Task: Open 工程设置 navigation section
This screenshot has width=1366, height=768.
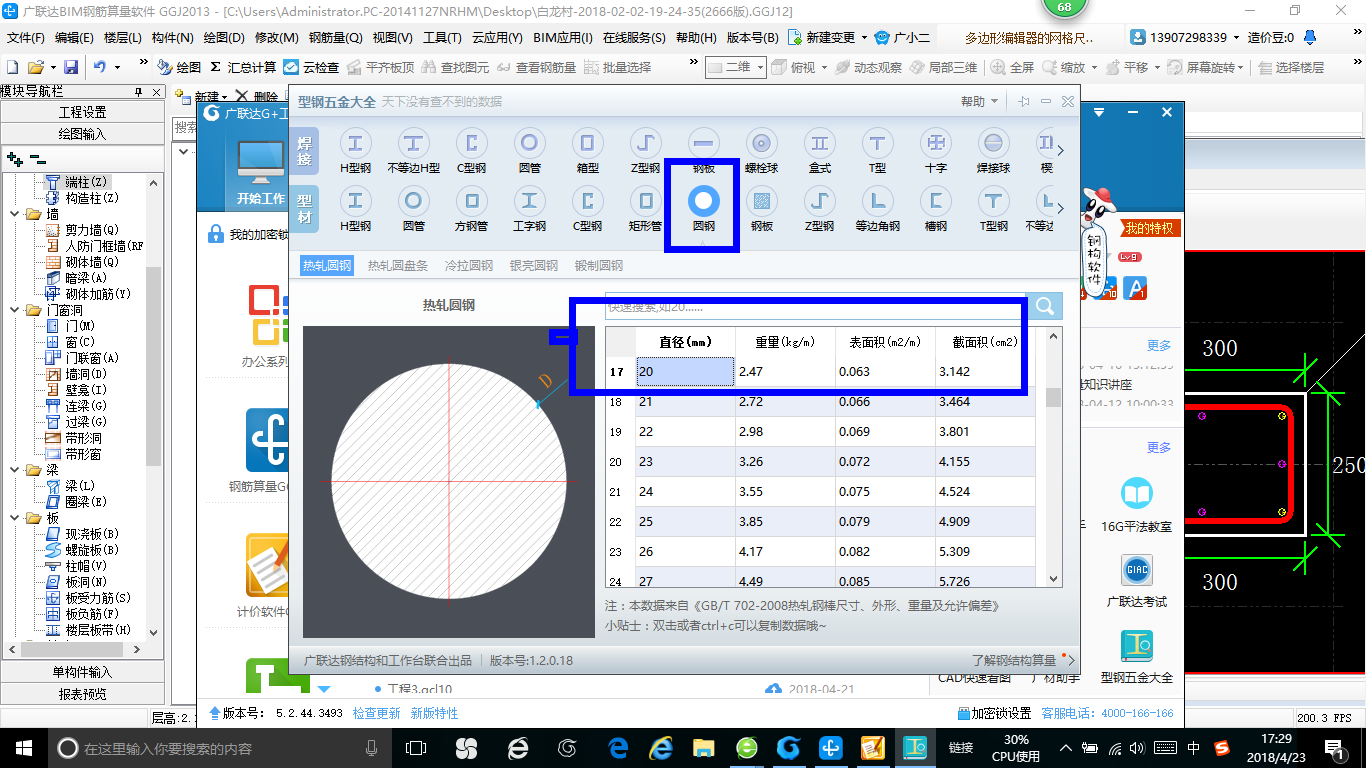Action: coord(82,112)
